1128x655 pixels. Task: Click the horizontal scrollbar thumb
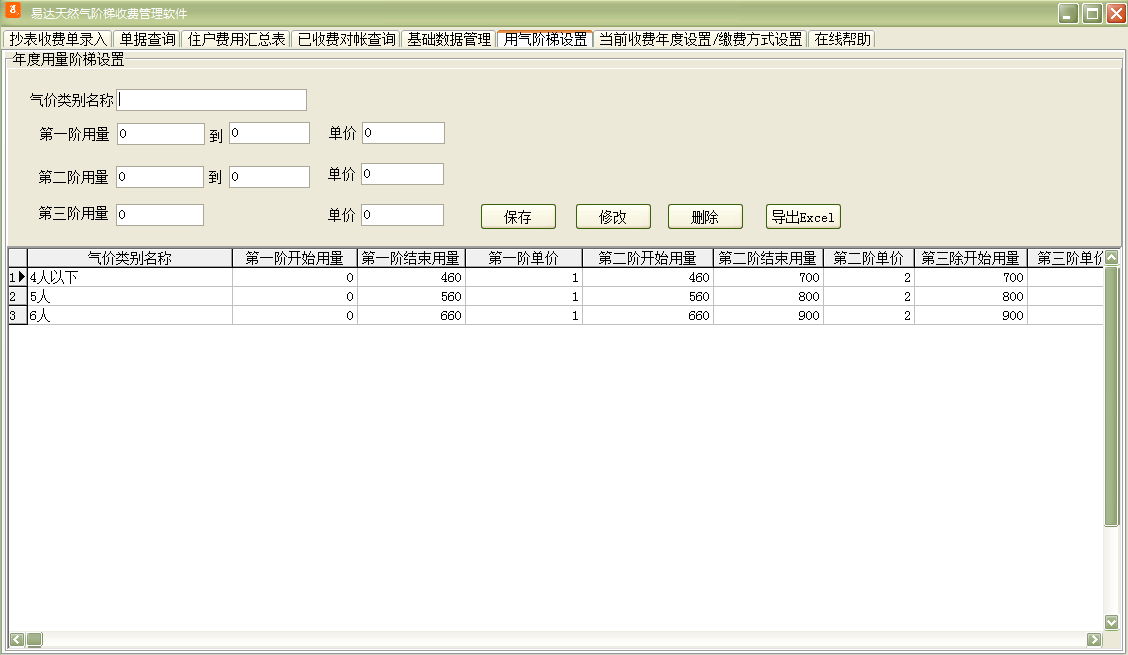coord(34,639)
